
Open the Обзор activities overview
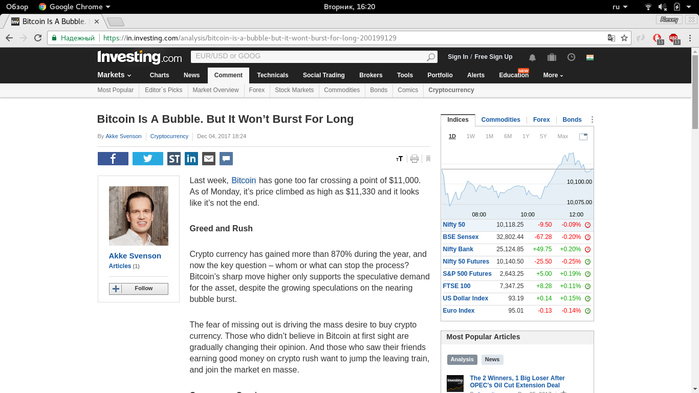point(17,7)
